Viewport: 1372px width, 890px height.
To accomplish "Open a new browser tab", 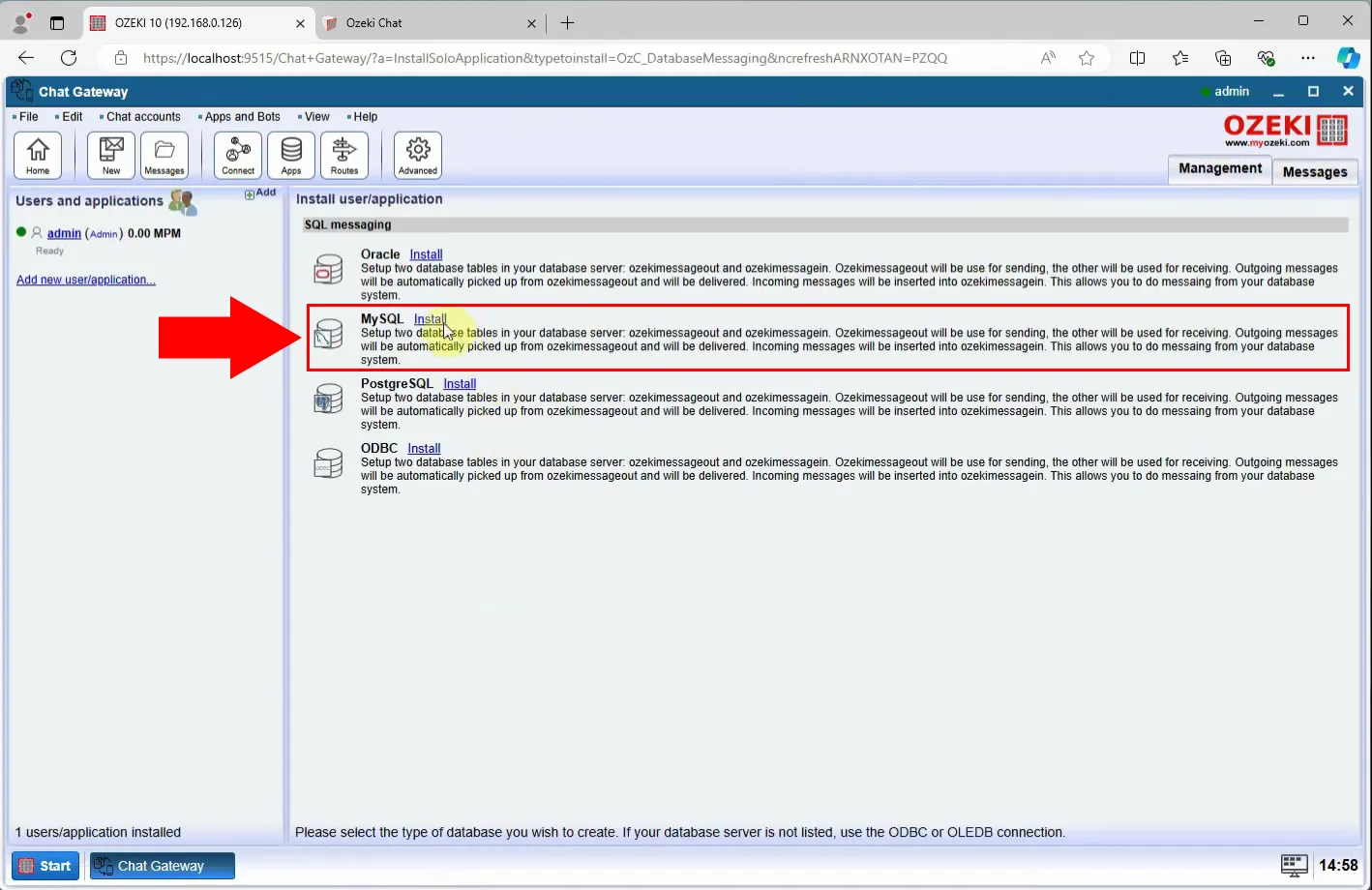I will point(567,23).
